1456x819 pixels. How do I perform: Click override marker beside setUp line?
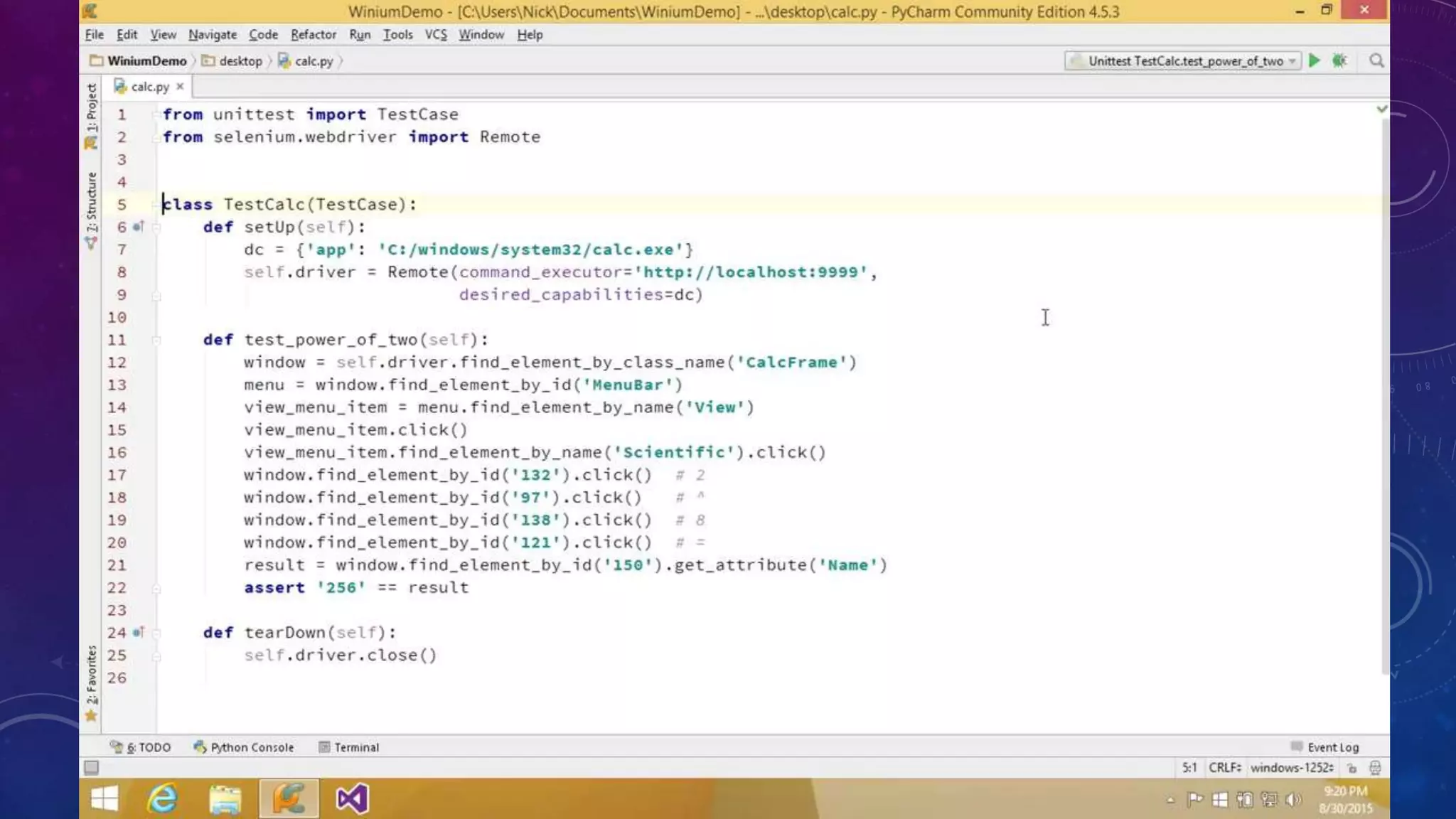(x=139, y=227)
